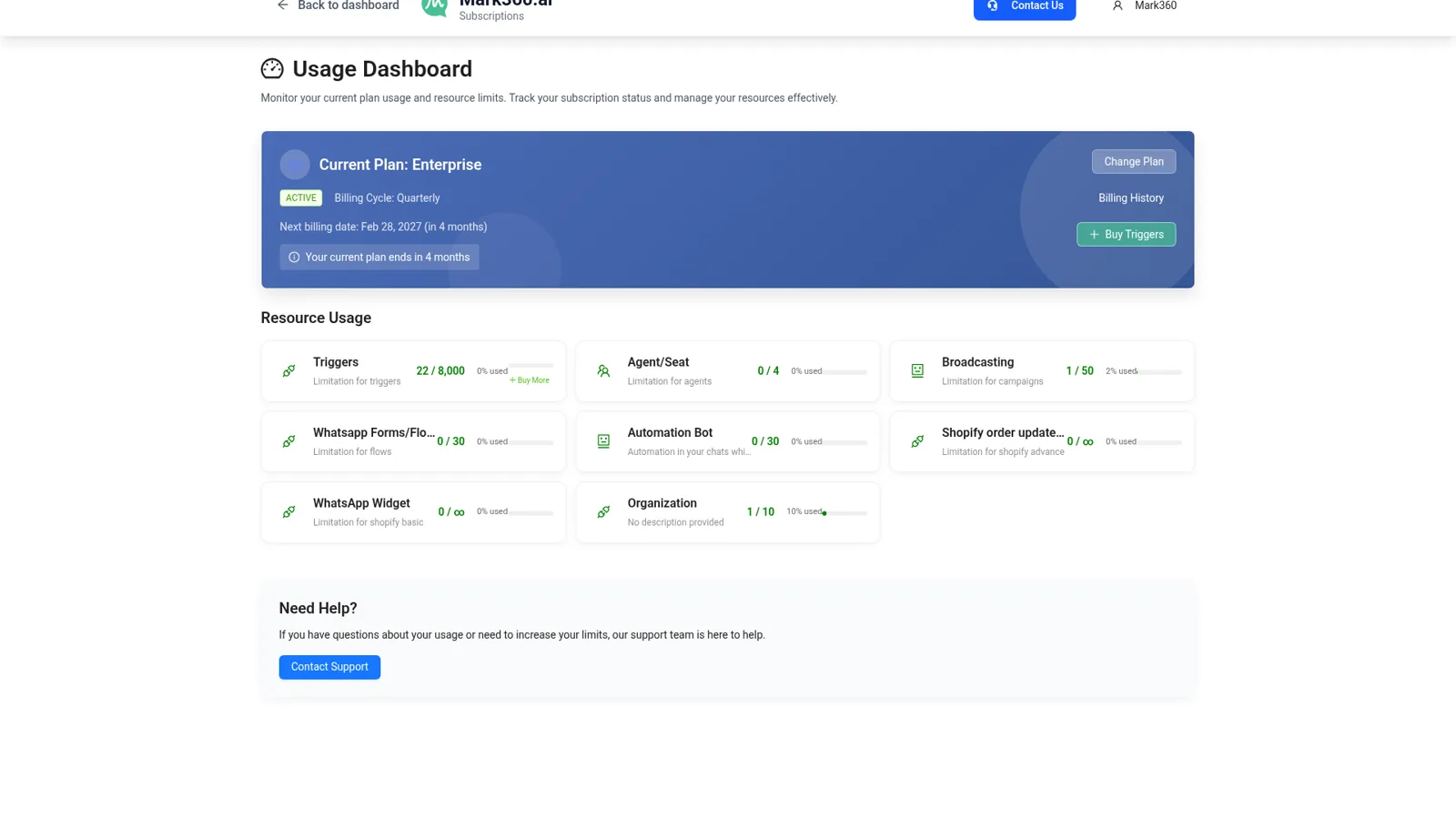The image size is (1456, 819).
Task: Click the Broadcasting usage progress bar
Action: pyautogui.click(x=1160, y=372)
